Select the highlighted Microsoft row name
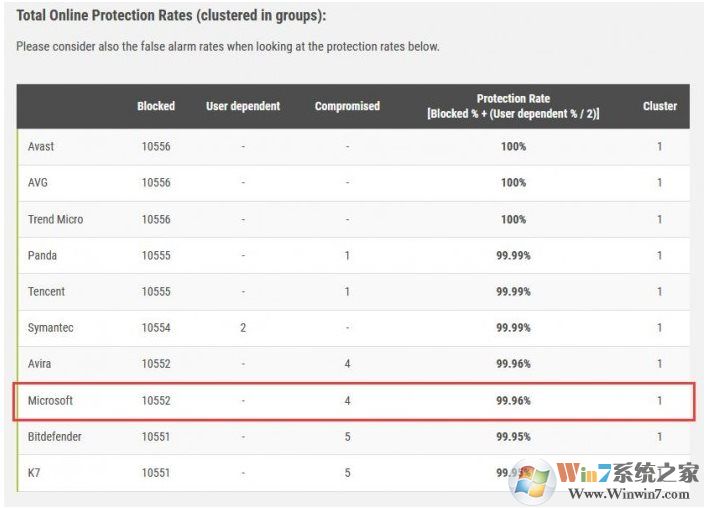Image resolution: width=706 pixels, height=508 pixels. click(51, 401)
